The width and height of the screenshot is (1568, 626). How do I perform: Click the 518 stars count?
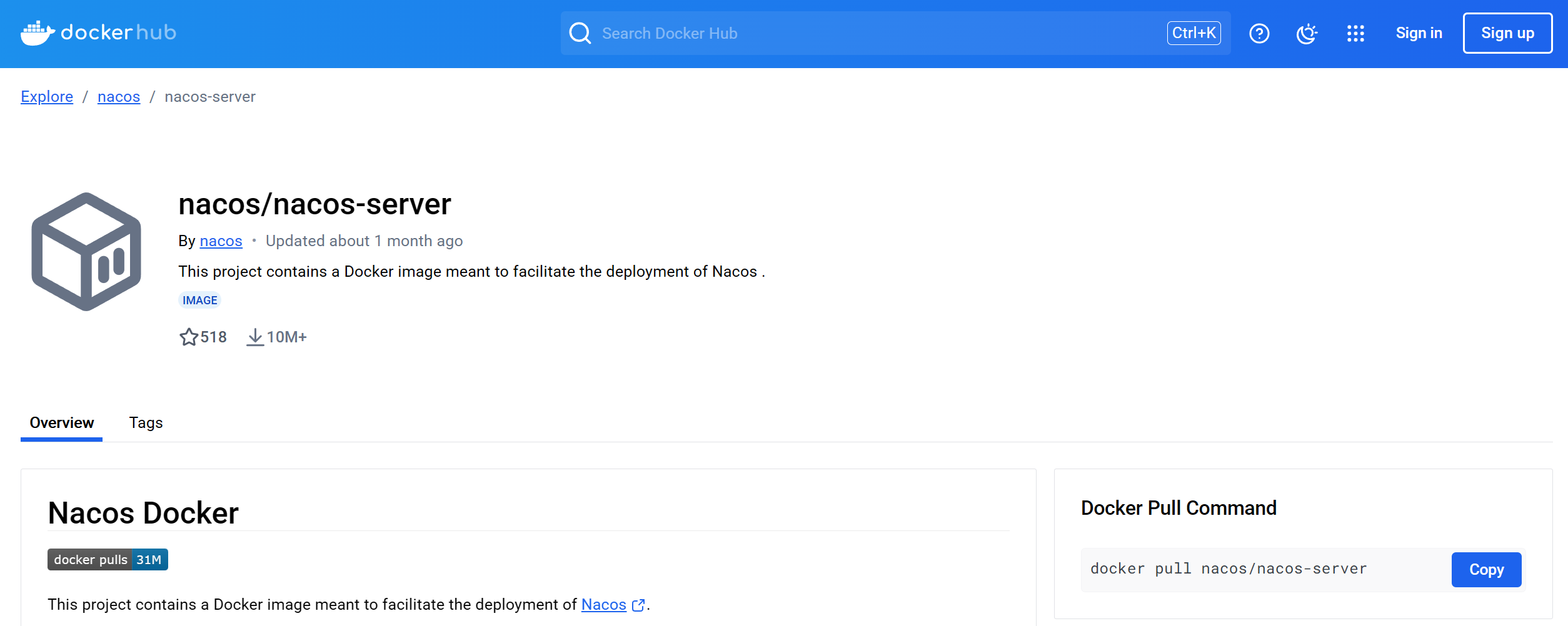click(x=213, y=337)
